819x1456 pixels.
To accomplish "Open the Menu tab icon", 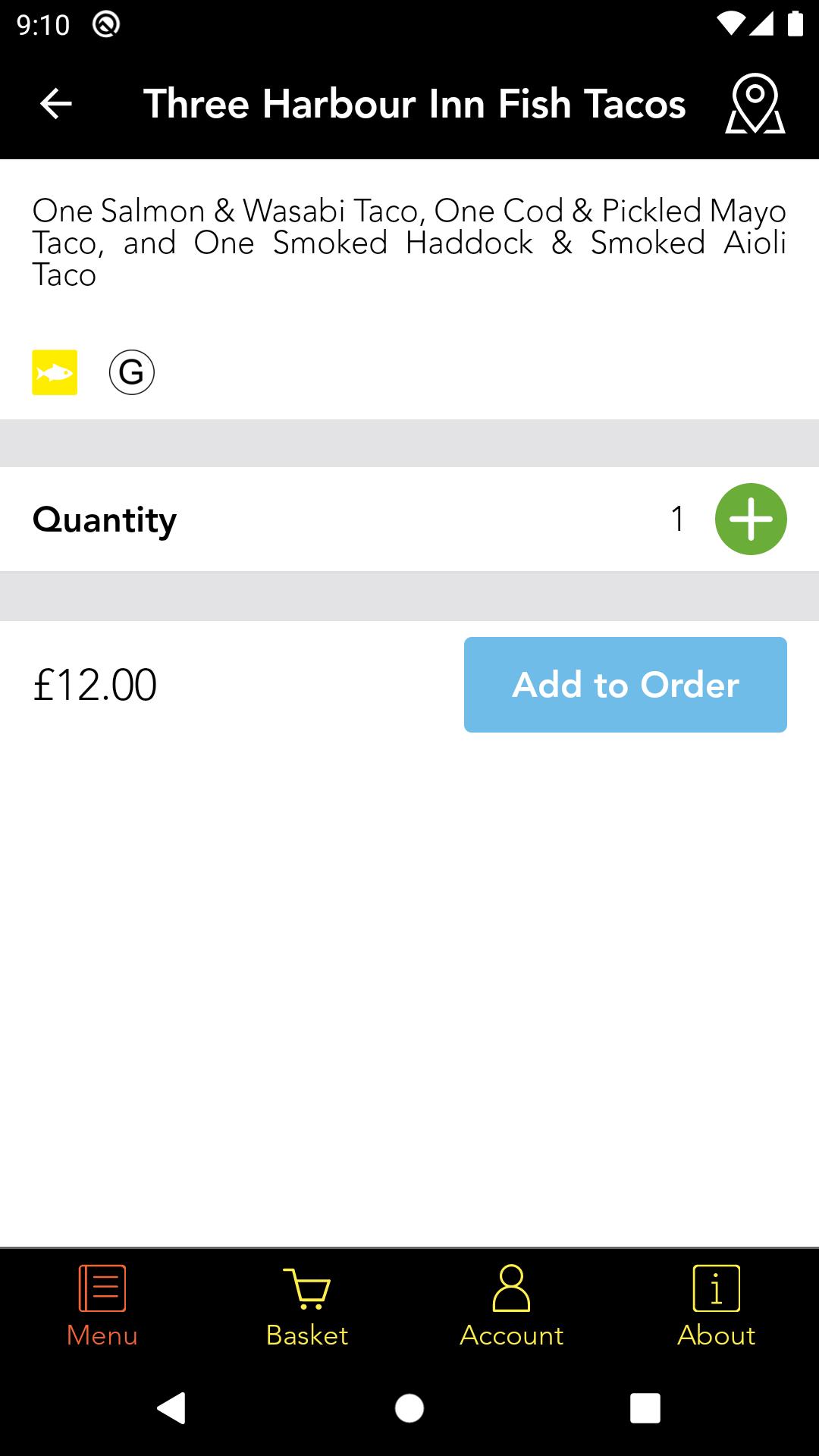I will click(102, 1288).
